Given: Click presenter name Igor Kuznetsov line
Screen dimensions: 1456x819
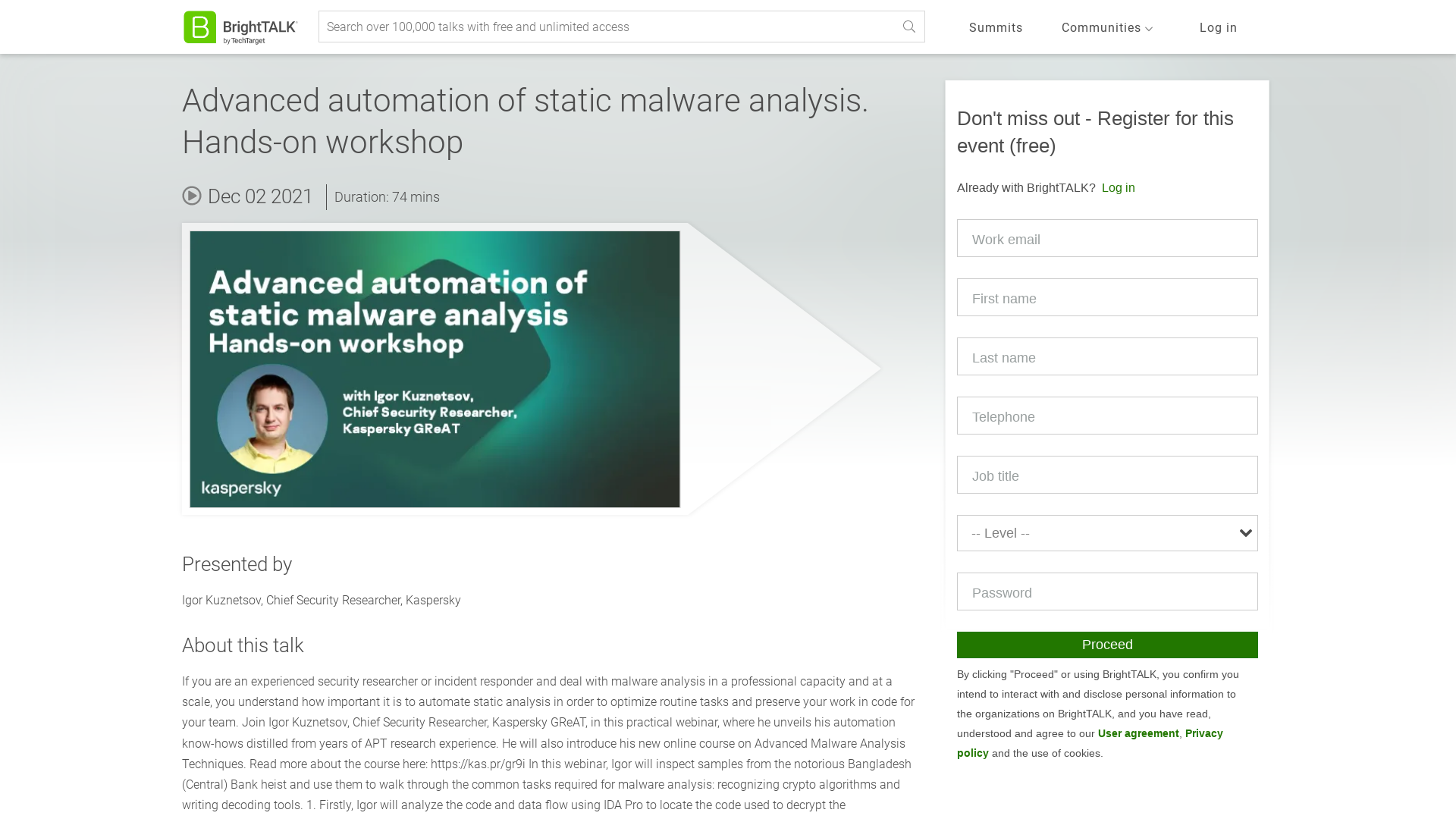Looking at the screenshot, I should (322, 600).
